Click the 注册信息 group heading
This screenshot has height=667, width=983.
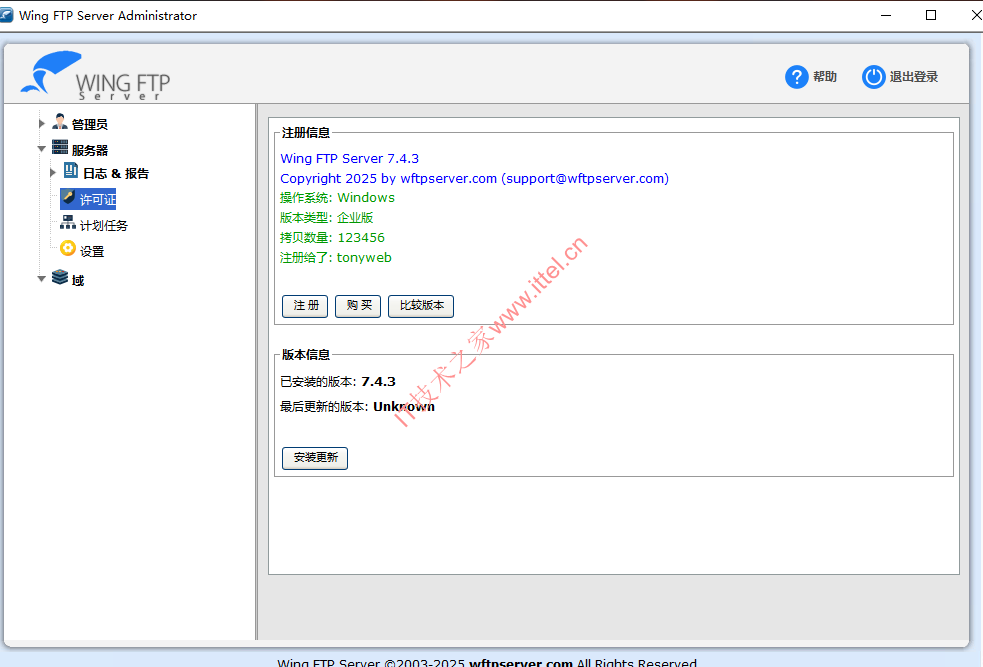click(x=305, y=133)
